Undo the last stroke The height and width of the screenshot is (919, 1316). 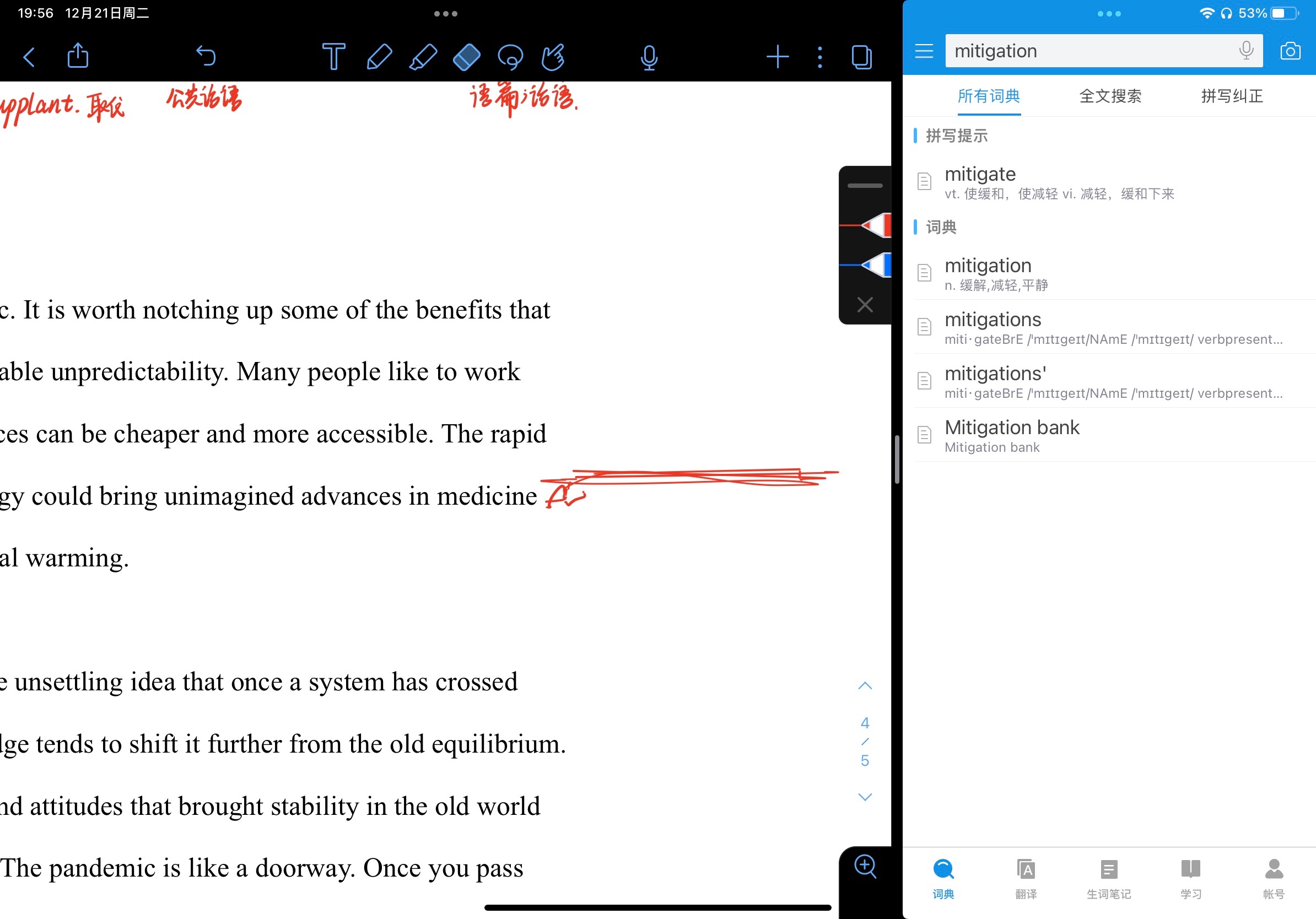[x=206, y=56]
